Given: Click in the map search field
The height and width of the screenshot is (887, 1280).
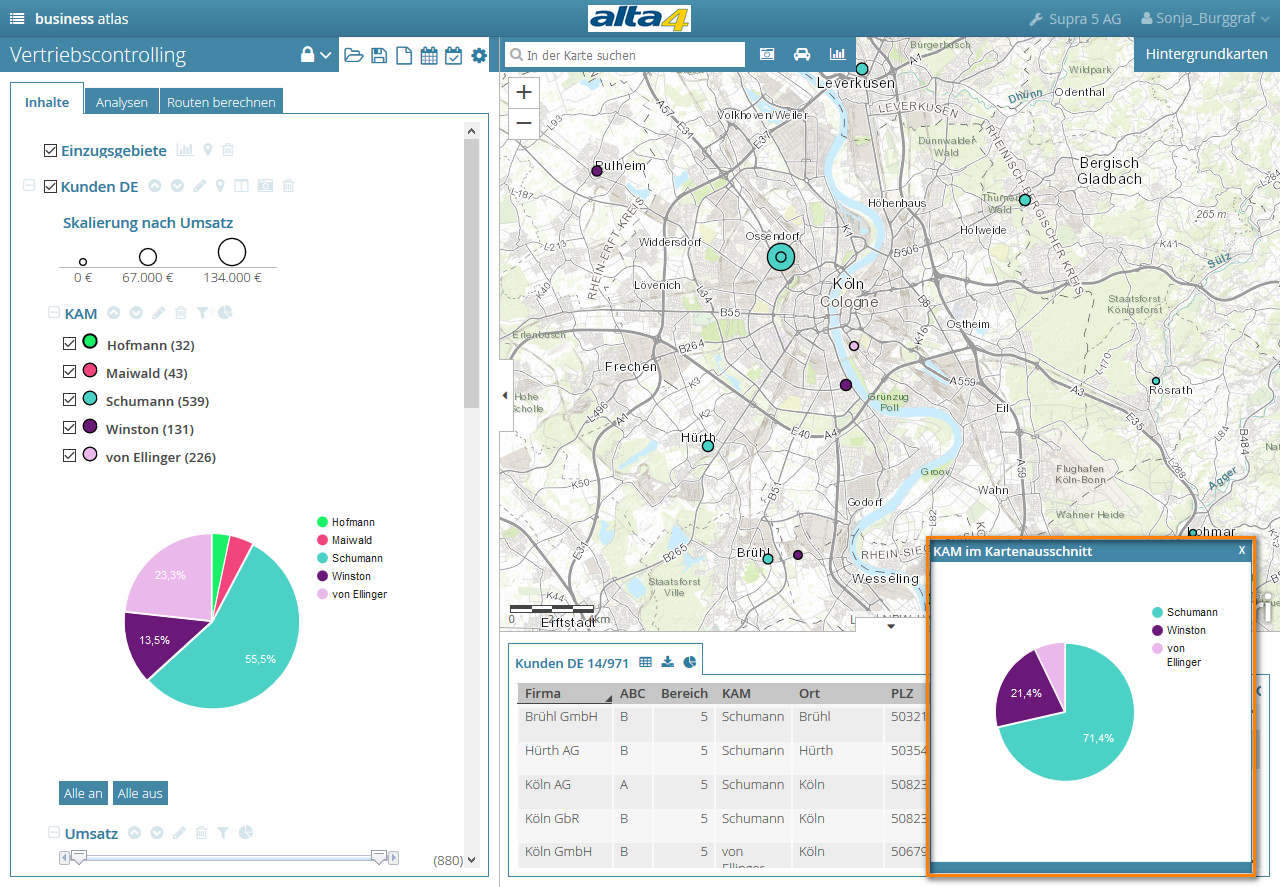Looking at the screenshot, I should pyautogui.click(x=625, y=55).
